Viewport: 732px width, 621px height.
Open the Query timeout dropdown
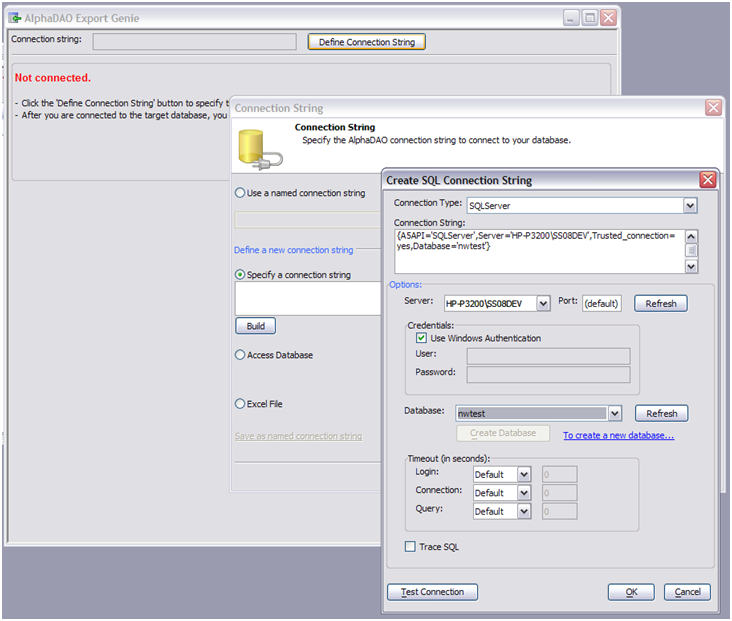point(524,511)
